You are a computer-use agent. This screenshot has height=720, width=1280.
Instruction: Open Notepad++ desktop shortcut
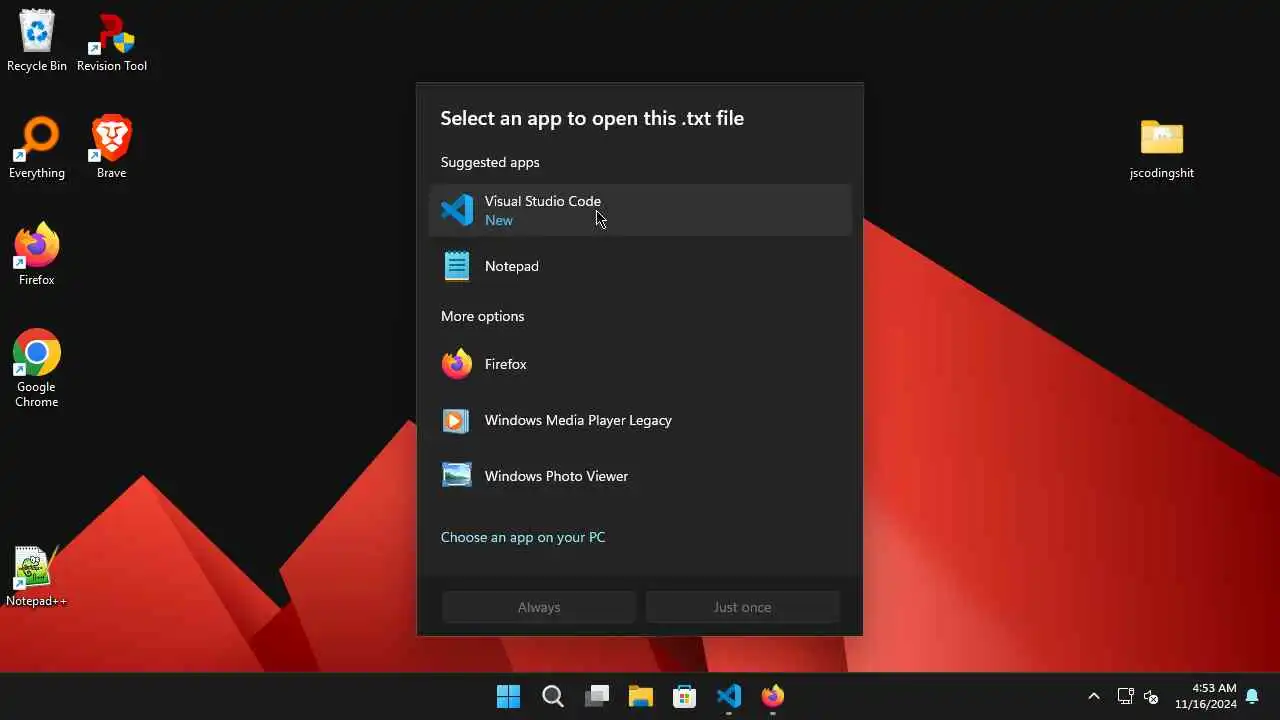click(x=37, y=577)
